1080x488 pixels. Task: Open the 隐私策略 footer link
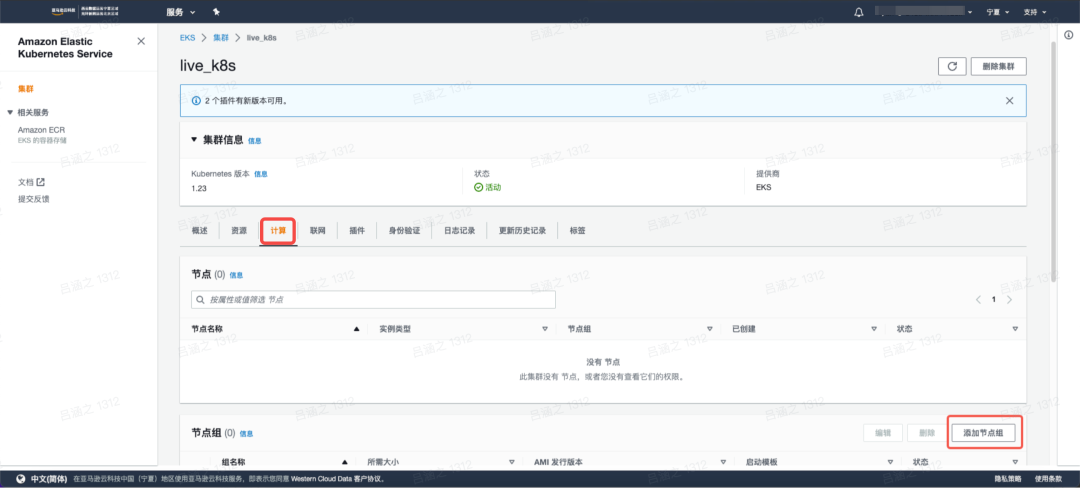coord(1008,478)
